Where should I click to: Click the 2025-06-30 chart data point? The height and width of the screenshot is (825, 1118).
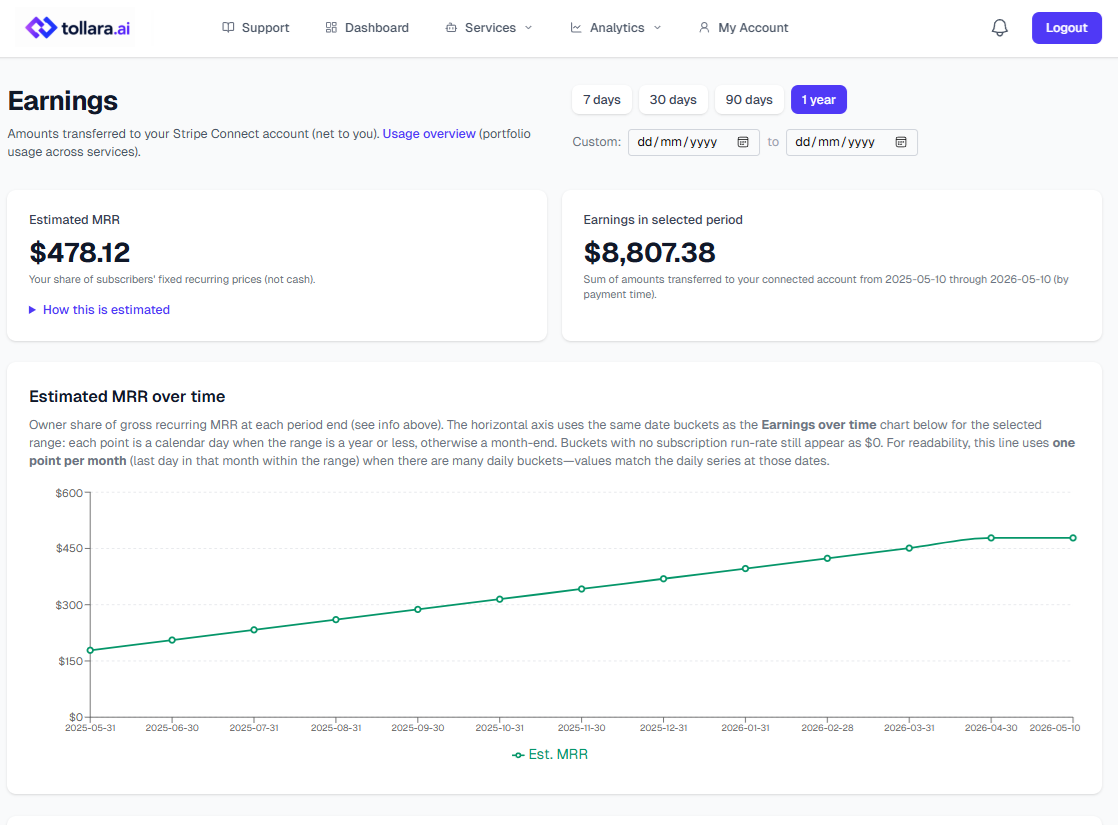(172, 640)
